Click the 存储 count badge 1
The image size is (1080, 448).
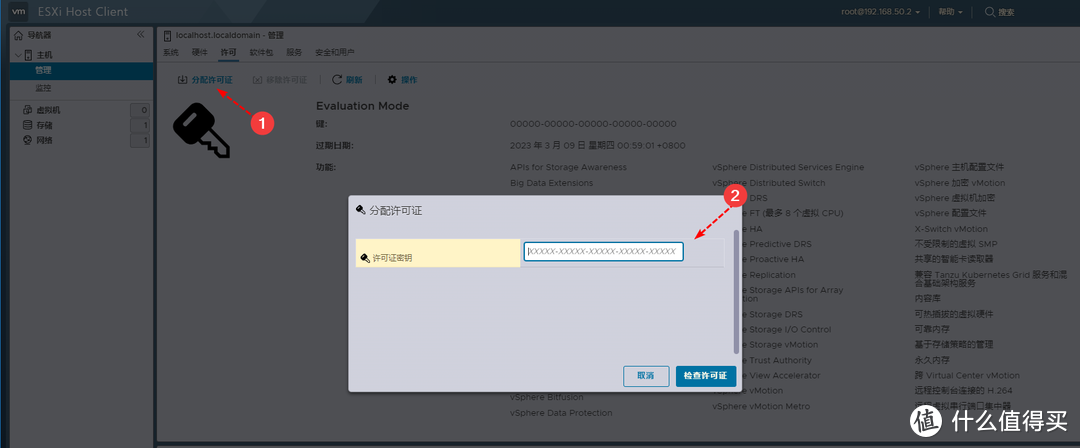coord(140,125)
